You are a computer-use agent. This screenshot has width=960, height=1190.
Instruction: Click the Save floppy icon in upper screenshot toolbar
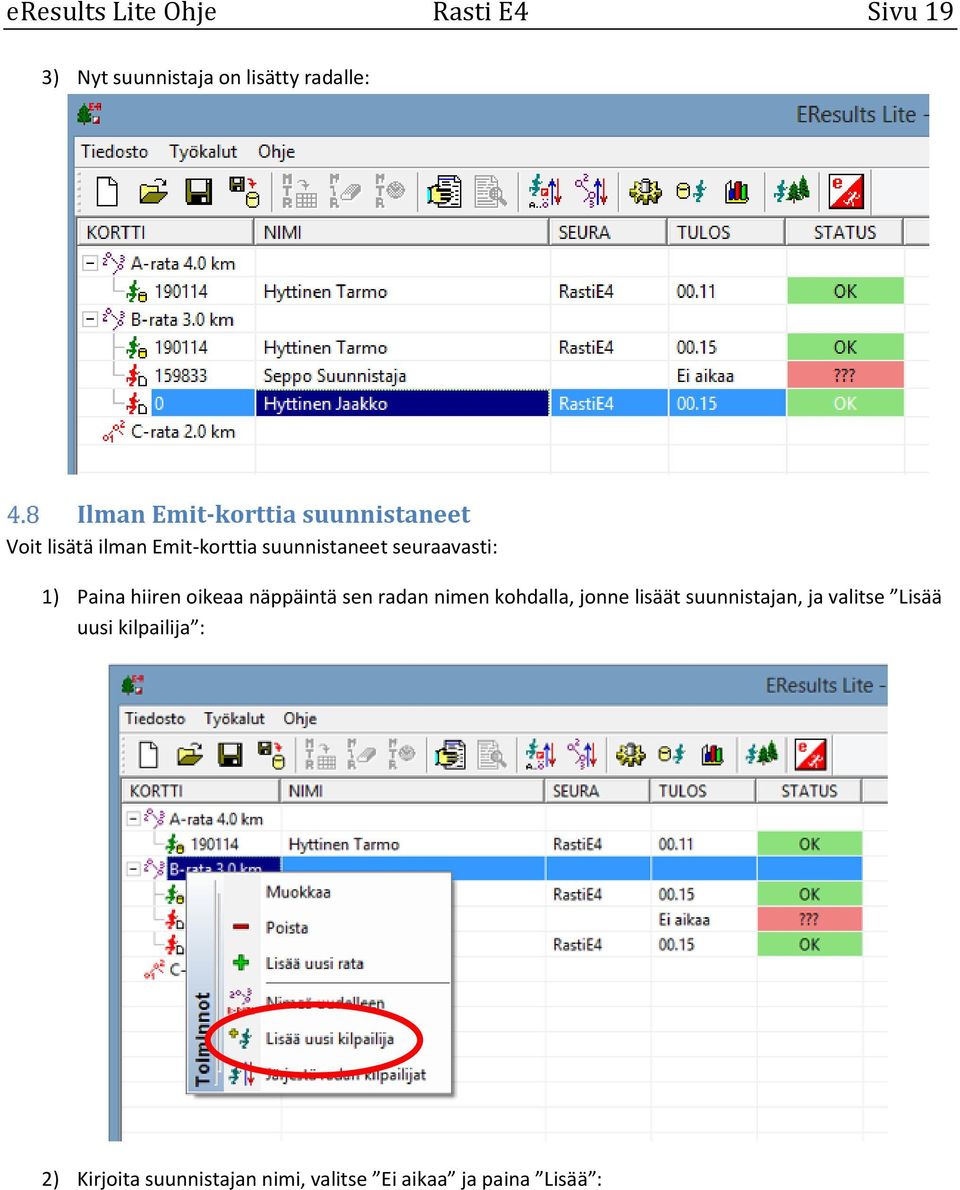point(198,191)
